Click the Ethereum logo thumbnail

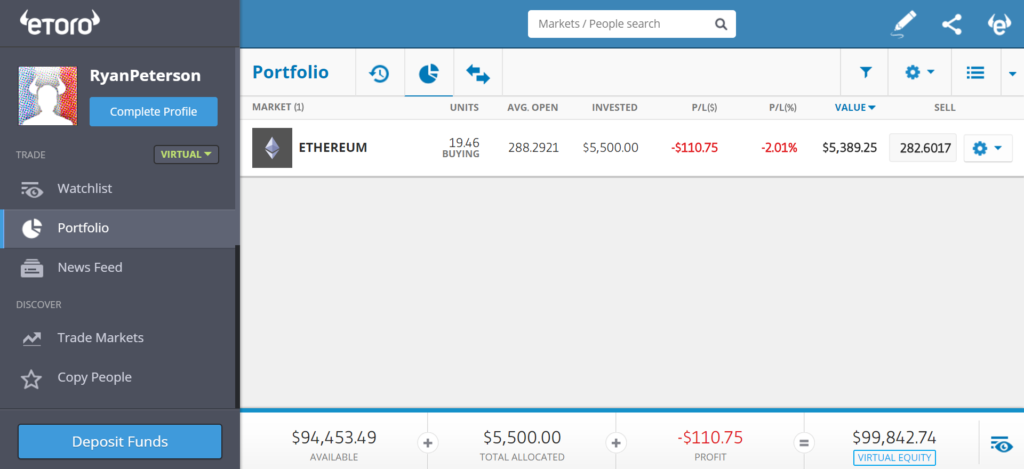pyautogui.click(x=272, y=148)
